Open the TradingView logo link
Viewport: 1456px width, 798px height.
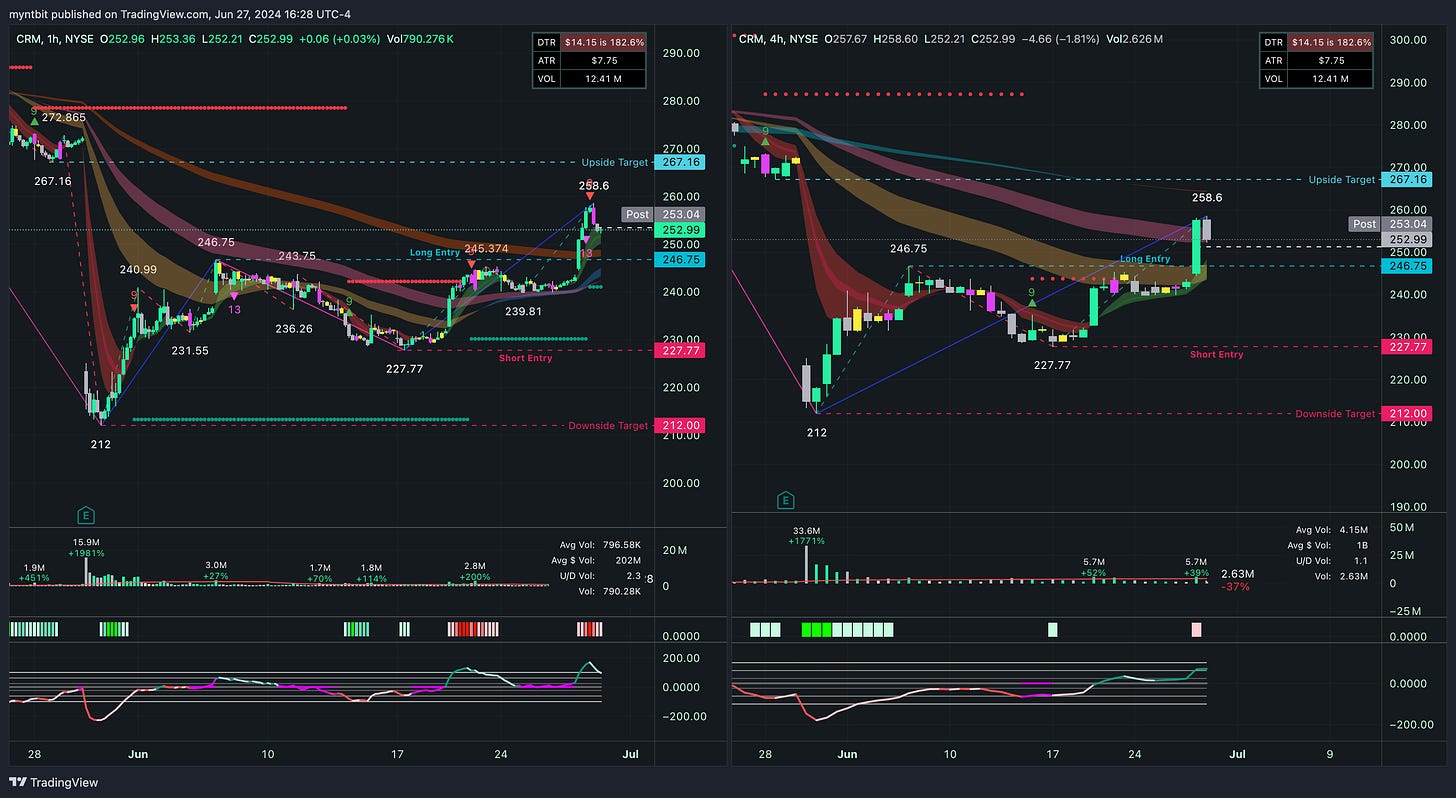53,782
